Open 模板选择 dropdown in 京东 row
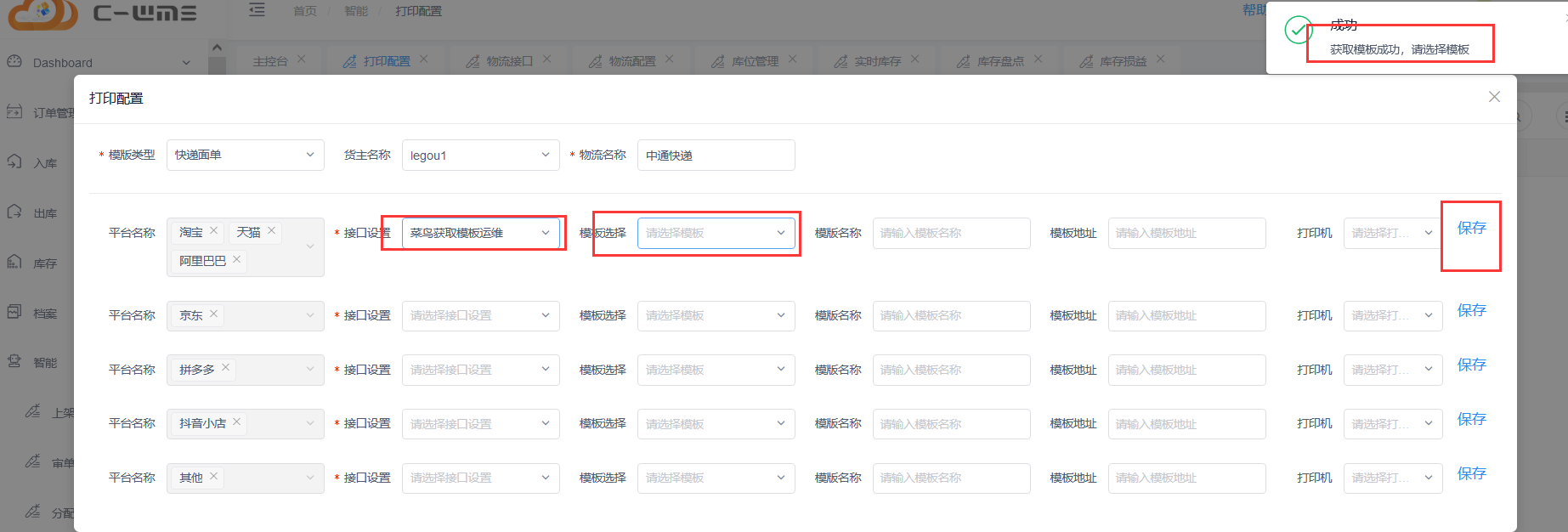Viewport: 1568px width, 532px height. [716, 315]
